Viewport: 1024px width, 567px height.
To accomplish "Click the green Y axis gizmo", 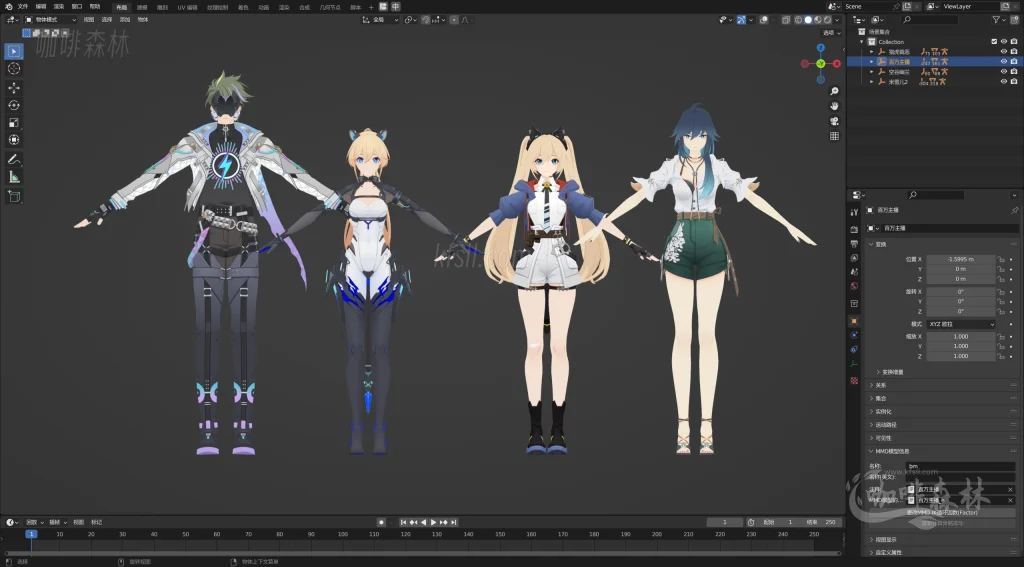I will [x=821, y=63].
